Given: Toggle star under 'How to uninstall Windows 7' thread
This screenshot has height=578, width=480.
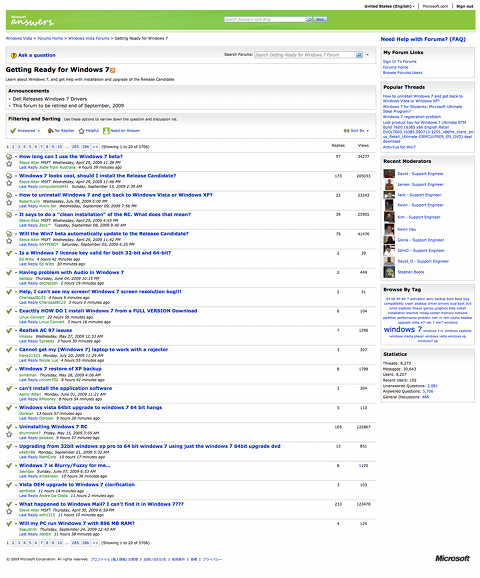Looking at the screenshot, I should pyautogui.click(x=9, y=202).
